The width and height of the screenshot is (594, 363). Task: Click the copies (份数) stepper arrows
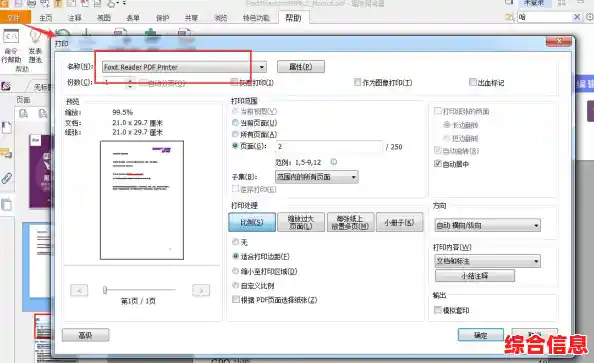[x=130, y=83]
